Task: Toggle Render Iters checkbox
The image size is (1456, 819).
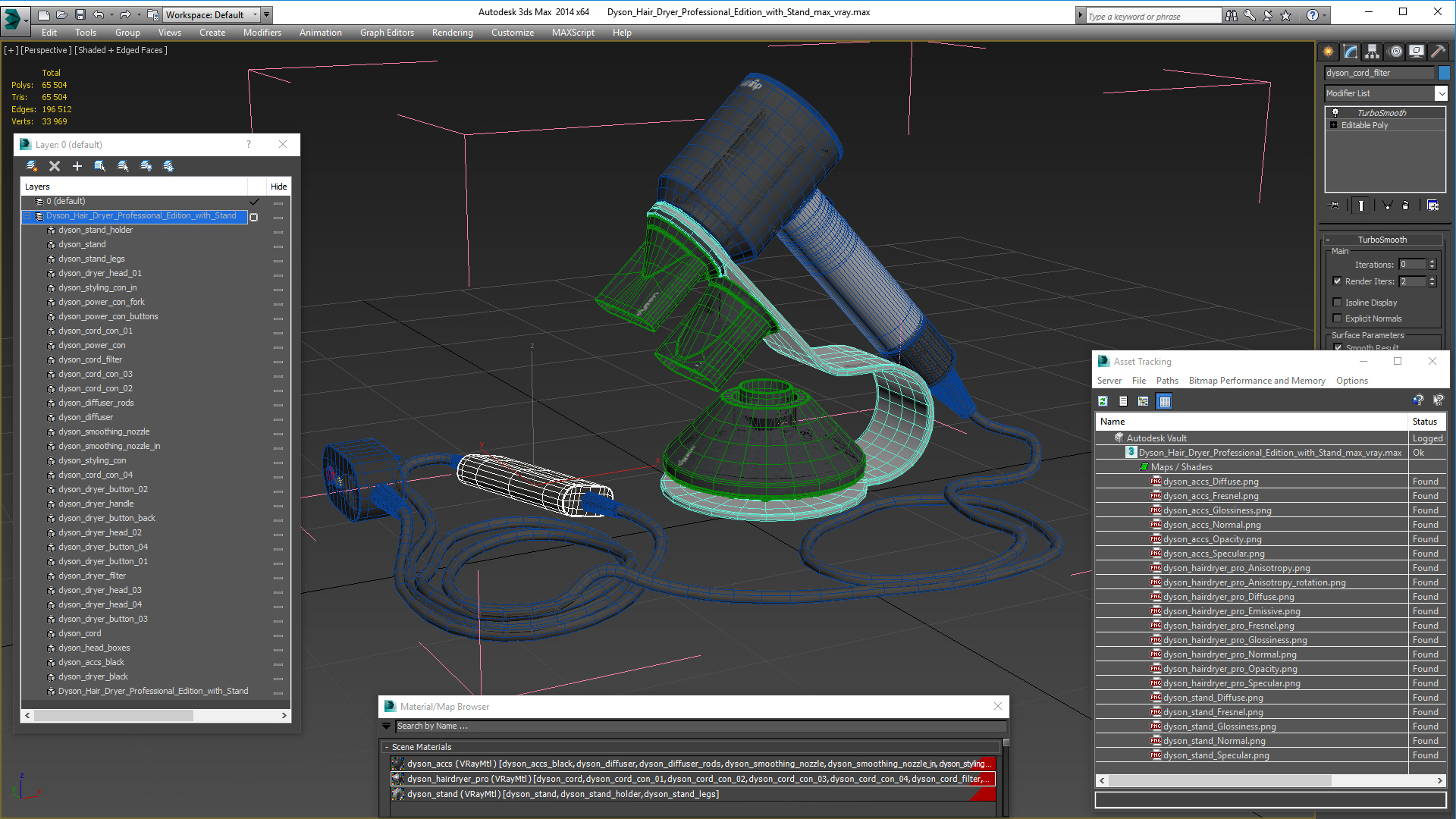Action: click(x=1338, y=281)
